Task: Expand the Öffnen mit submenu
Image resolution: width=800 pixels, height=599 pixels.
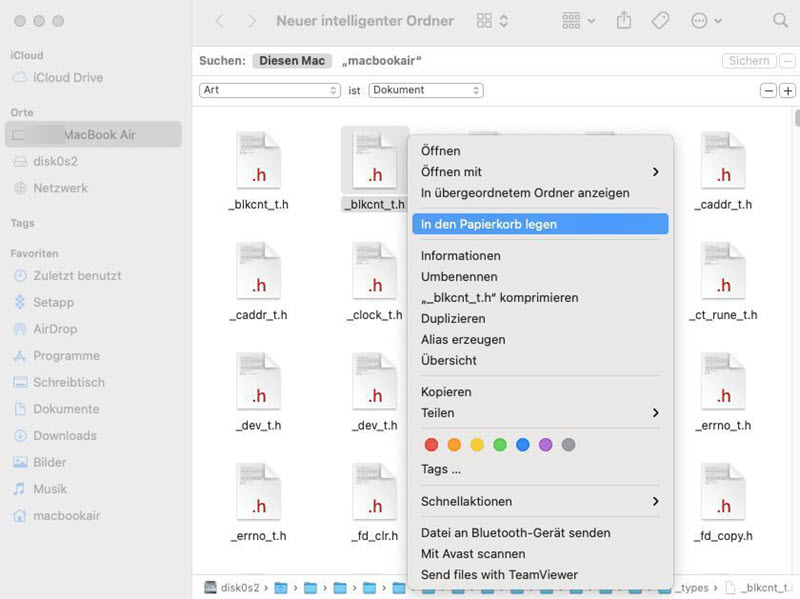Action: pyautogui.click(x=540, y=171)
